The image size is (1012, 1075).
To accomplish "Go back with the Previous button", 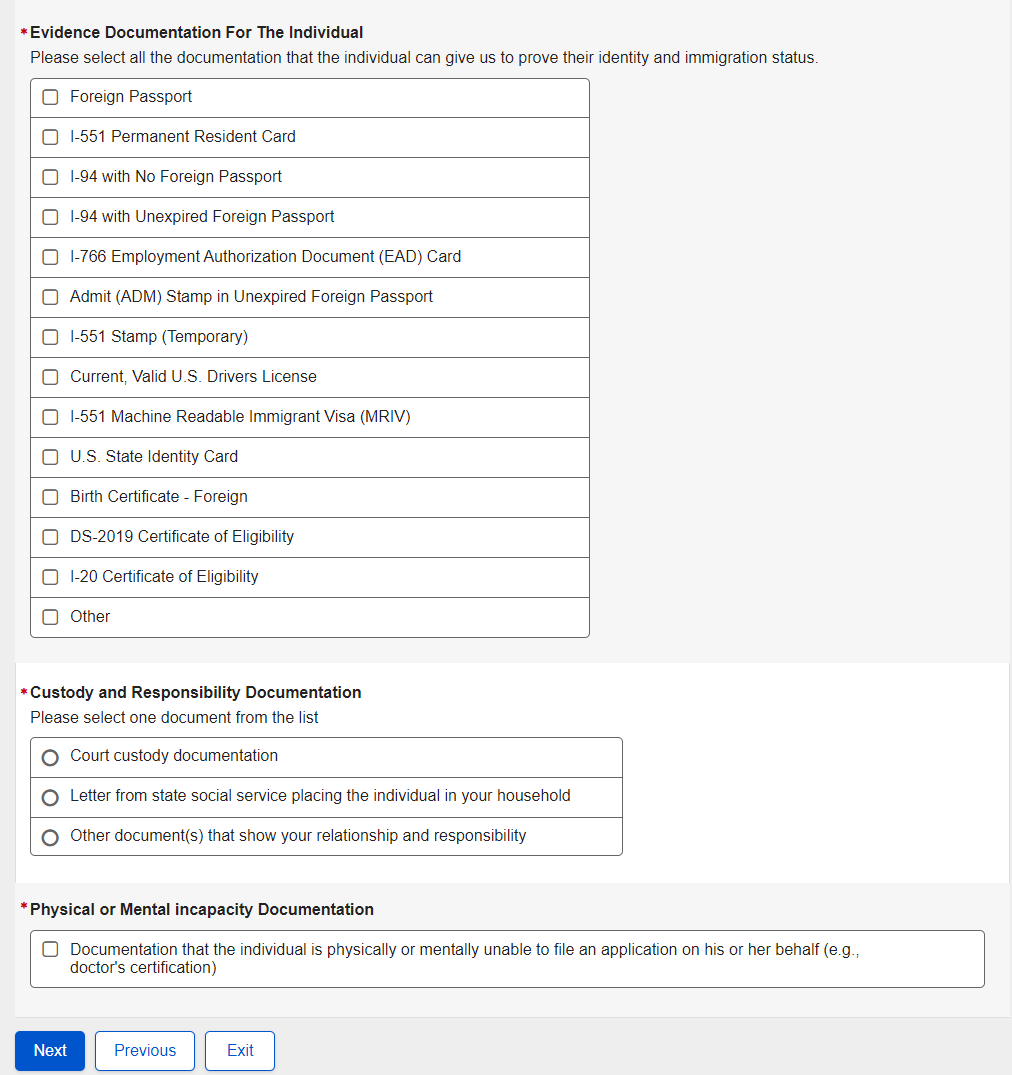I will [x=145, y=1050].
